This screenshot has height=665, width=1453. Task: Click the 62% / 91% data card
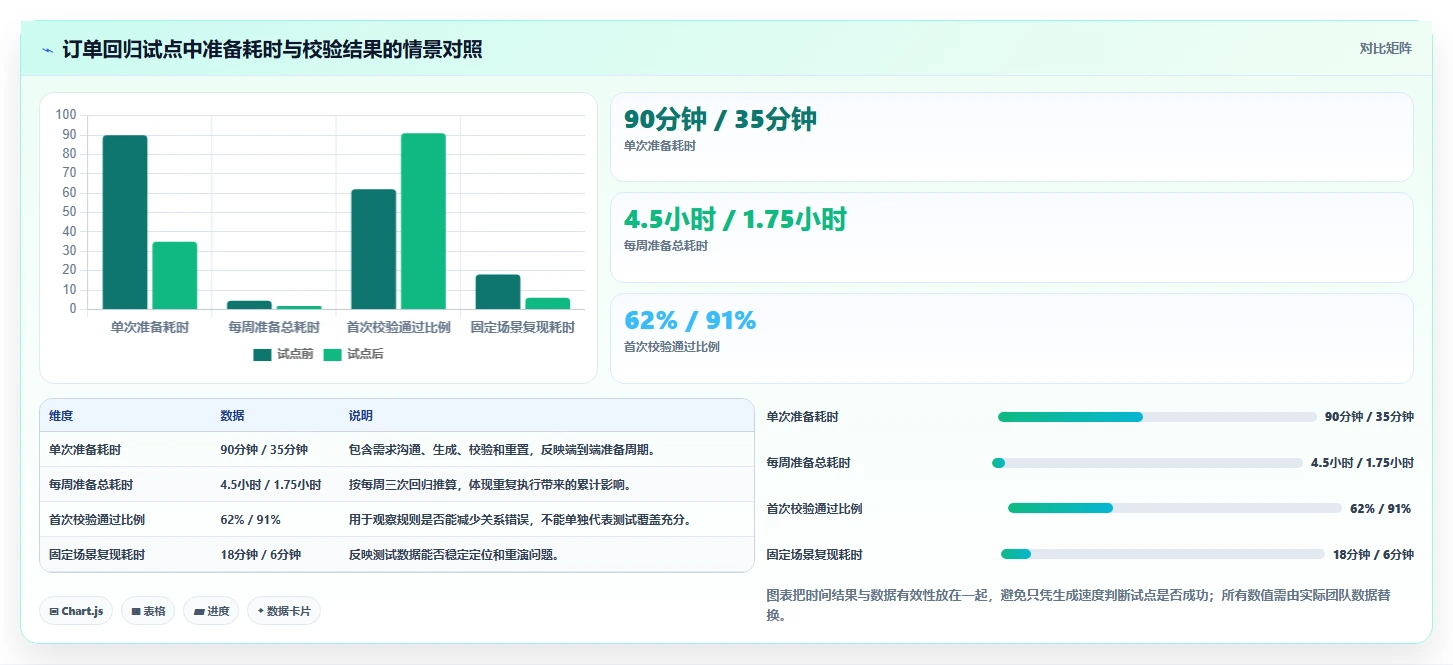[x=1011, y=338]
